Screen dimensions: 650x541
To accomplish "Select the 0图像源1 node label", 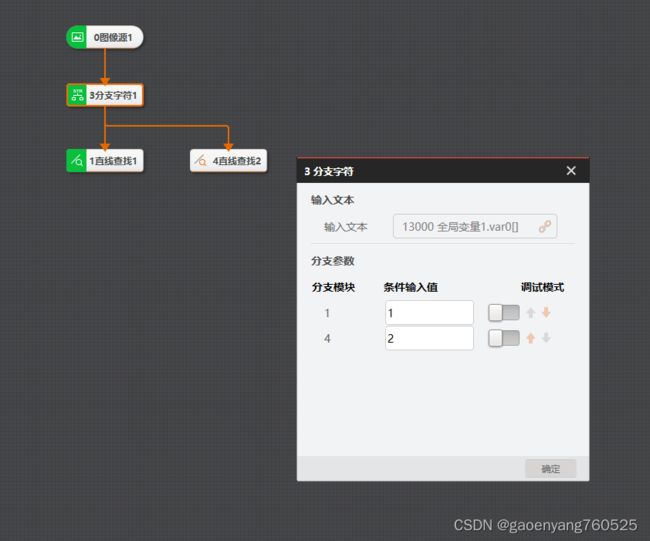I will coord(113,37).
